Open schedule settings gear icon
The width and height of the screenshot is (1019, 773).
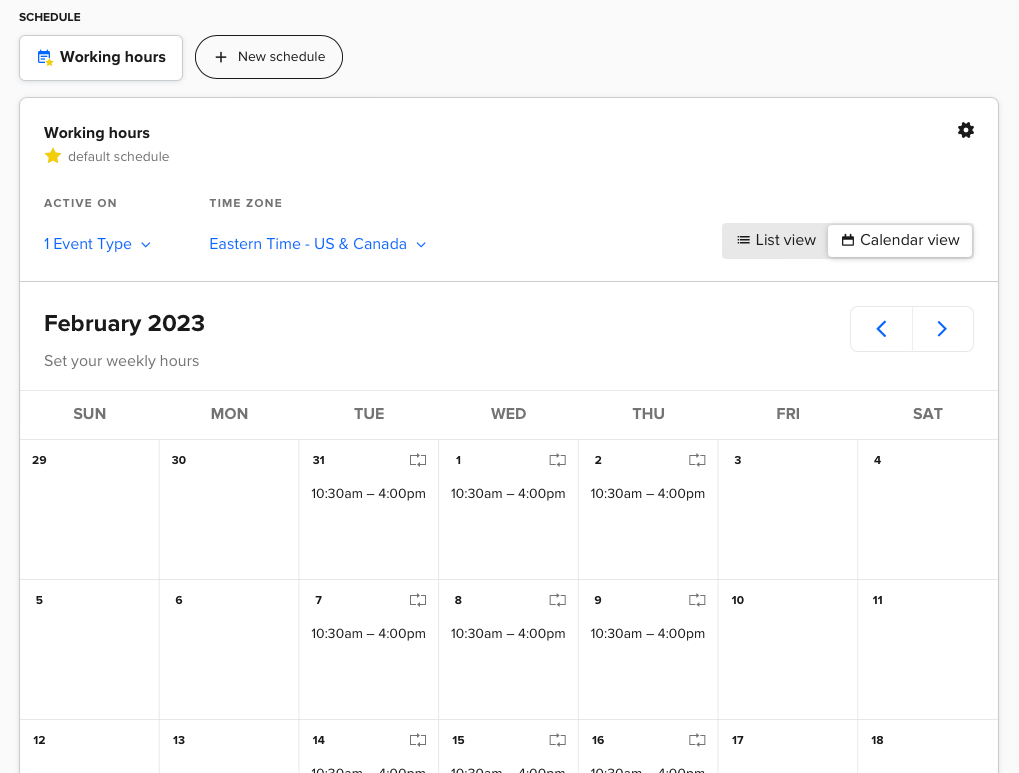tap(966, 130)
